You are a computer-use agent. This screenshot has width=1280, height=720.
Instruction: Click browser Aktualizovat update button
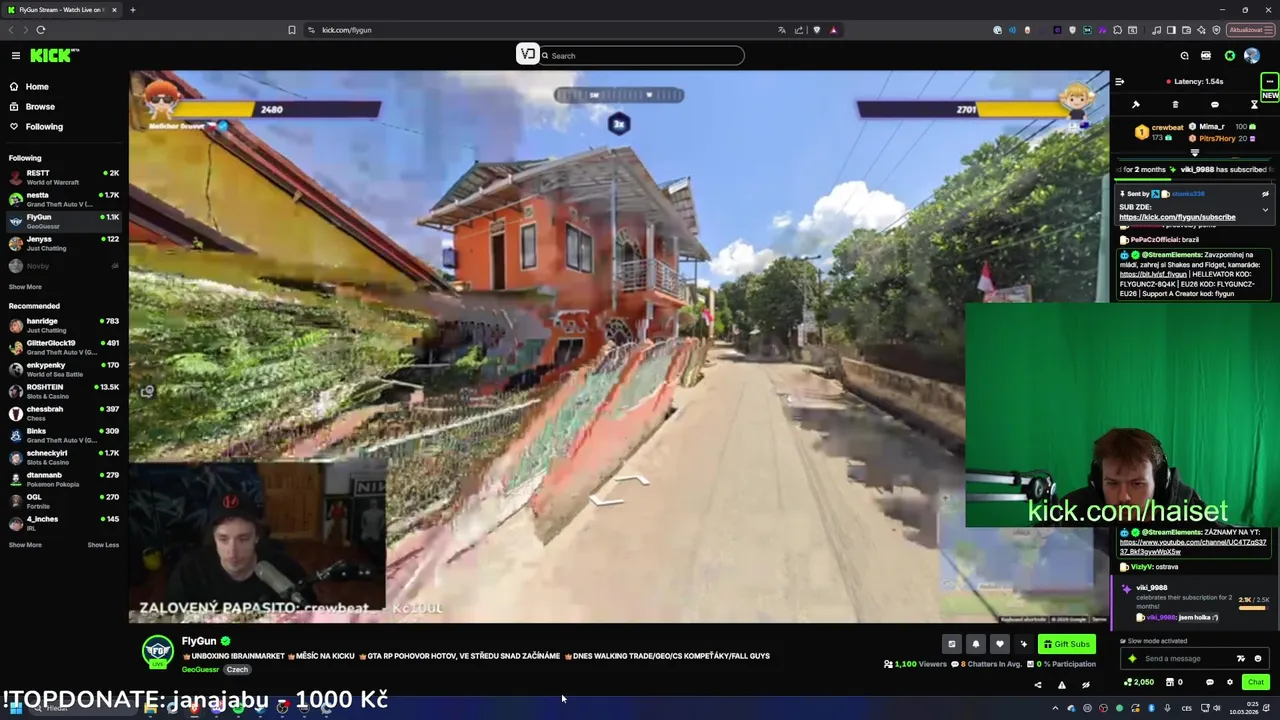1252,30
